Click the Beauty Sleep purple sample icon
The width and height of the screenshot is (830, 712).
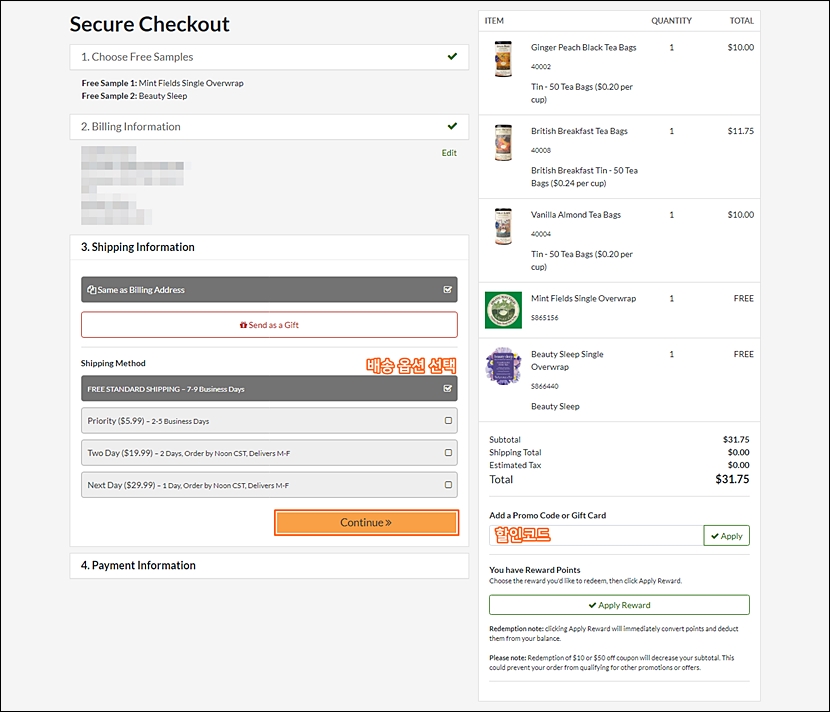coord(503,366)
